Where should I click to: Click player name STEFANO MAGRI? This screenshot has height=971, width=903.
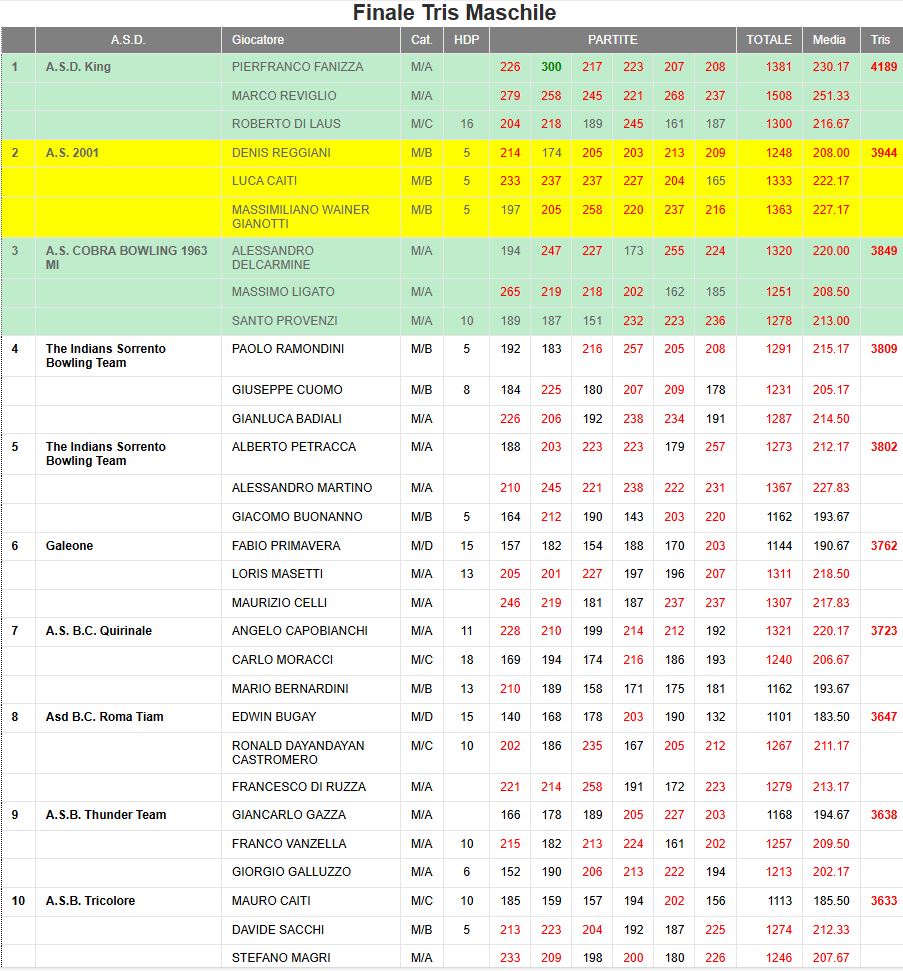pyautogui.click(x=278, y=958)
